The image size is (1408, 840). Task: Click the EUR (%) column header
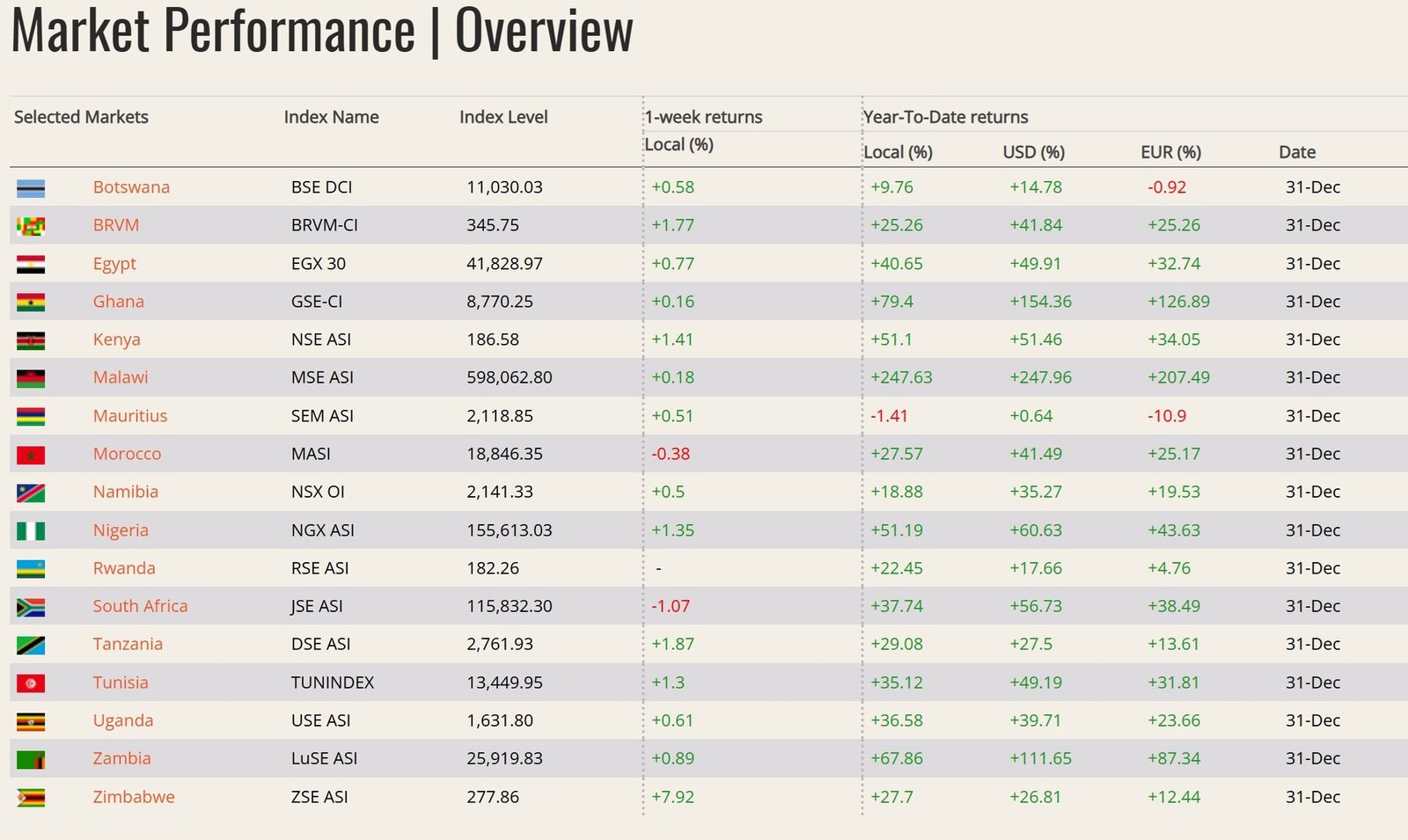pyautogui.click(x=1171, y=152)
